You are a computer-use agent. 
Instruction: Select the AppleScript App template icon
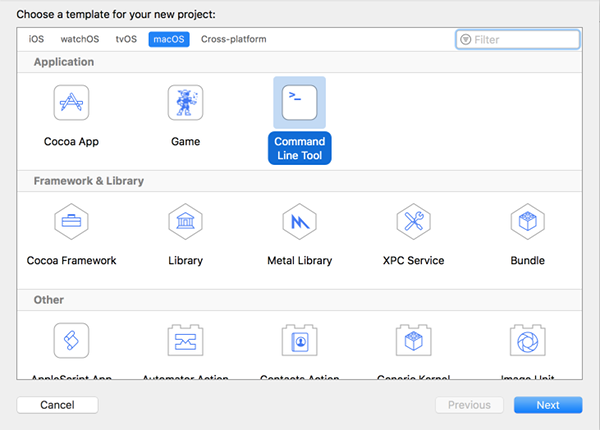tap(71, 341)
